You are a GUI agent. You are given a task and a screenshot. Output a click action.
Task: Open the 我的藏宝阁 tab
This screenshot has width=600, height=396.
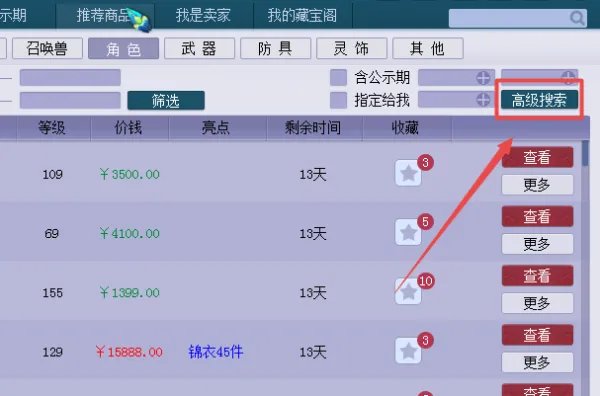[x=302, y=16]
